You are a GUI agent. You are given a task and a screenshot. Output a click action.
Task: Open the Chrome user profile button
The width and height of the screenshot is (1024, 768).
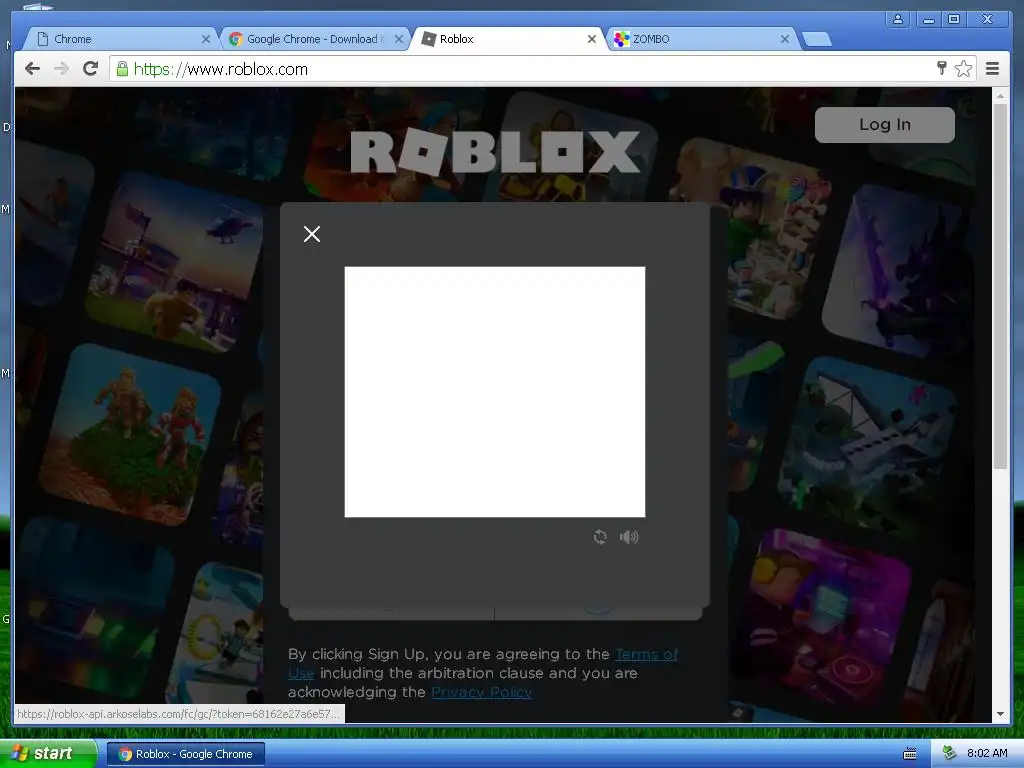[x=898, y=19]
